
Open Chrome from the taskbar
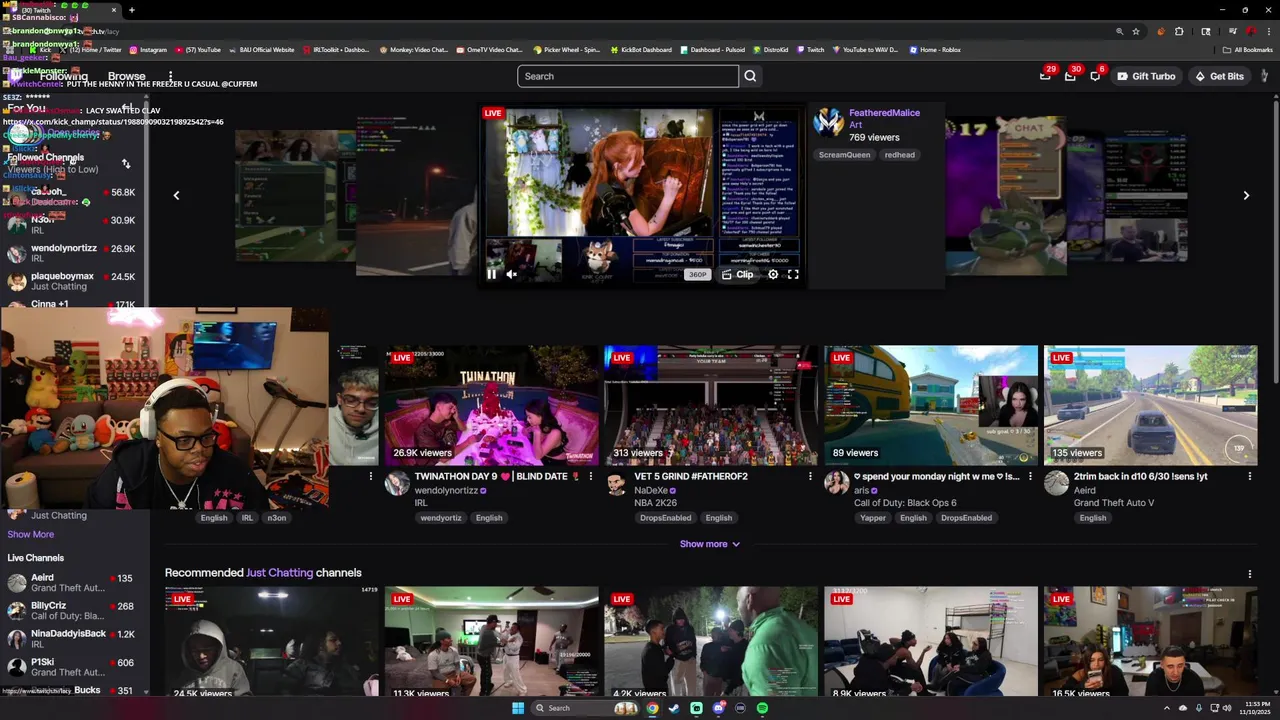click(x=652, y=708)
